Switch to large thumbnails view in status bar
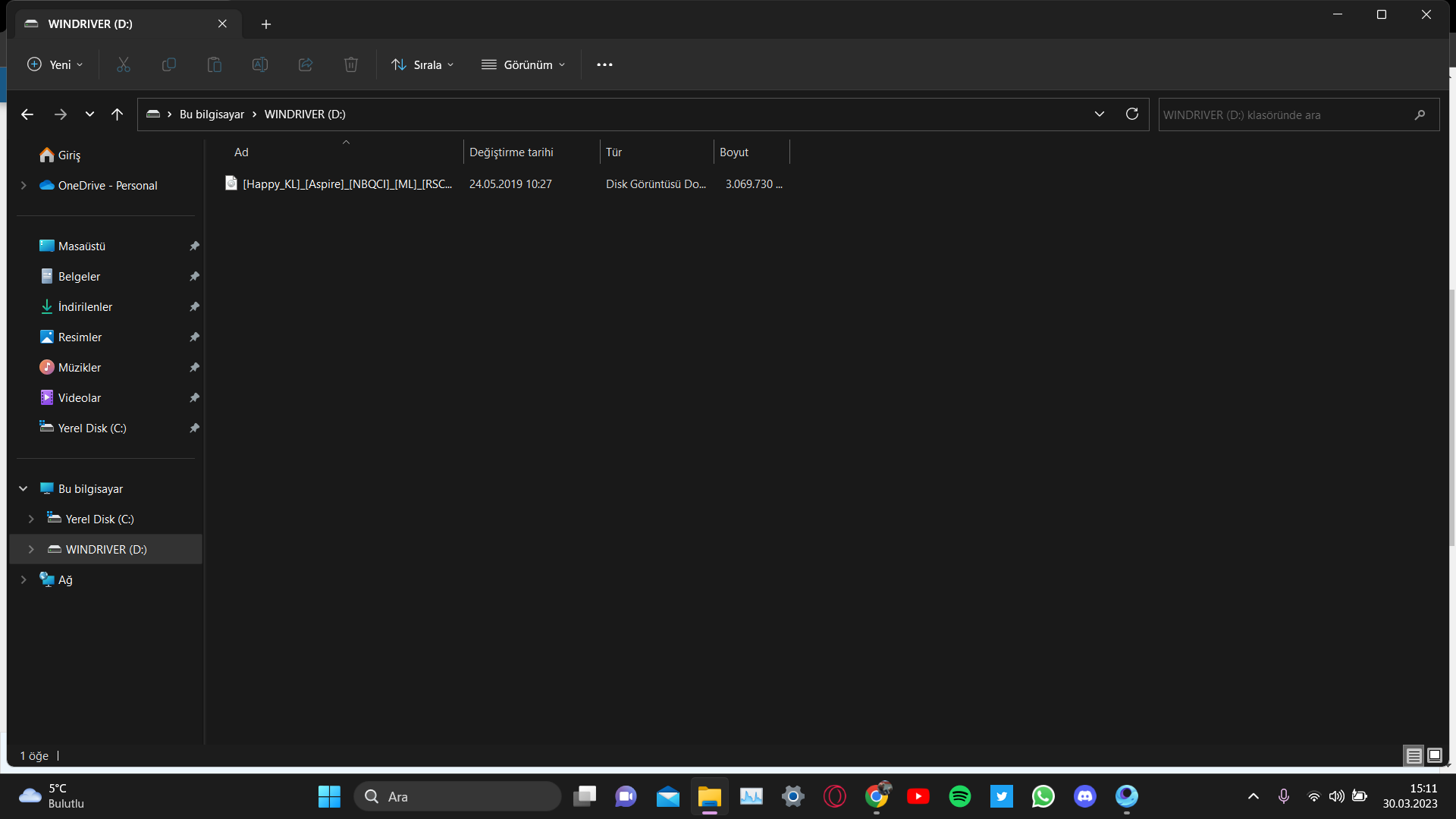1456x819 pixels. pyautogui.click(x=1434, y=755)
